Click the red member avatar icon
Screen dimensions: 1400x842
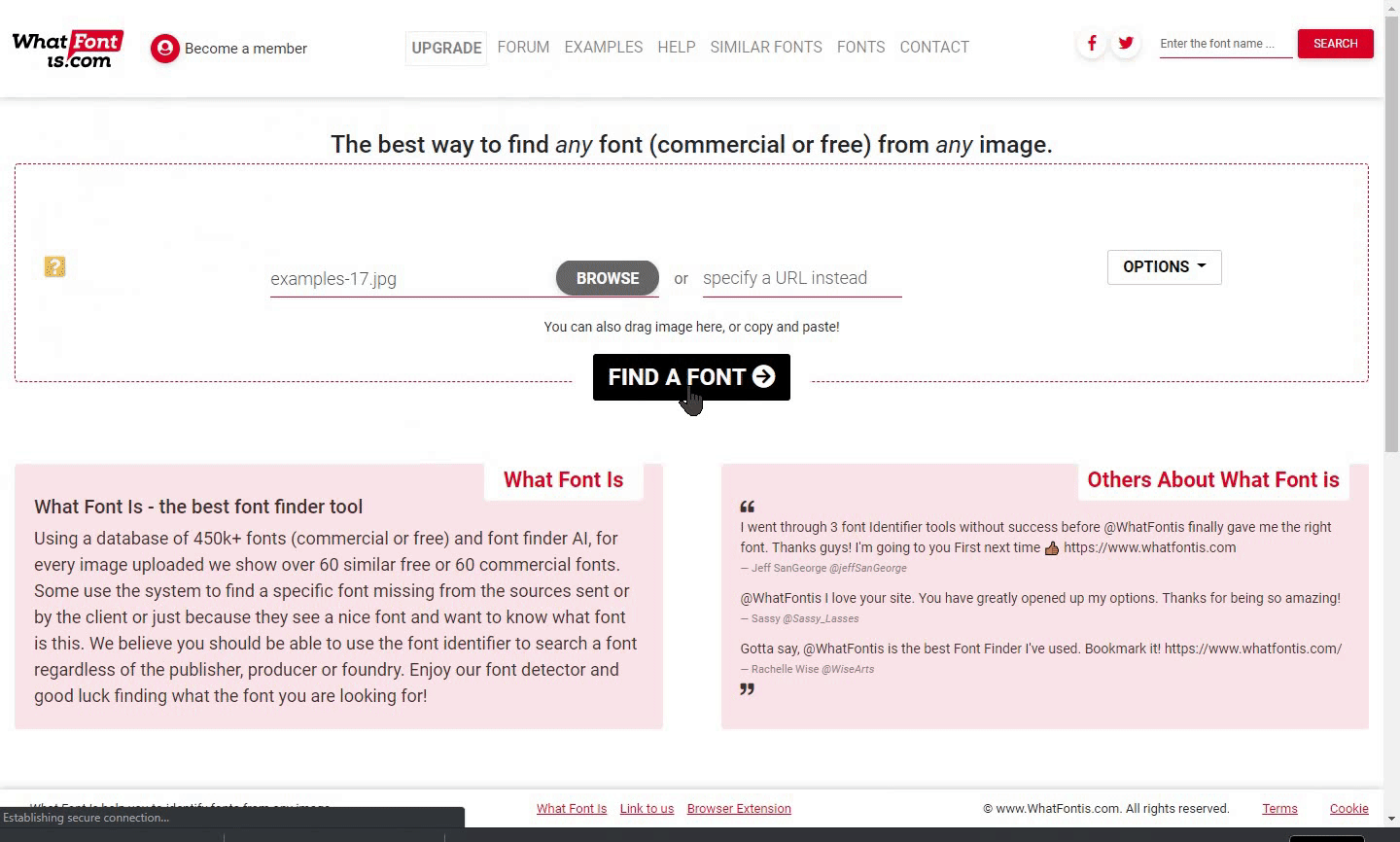click(165, 49)
